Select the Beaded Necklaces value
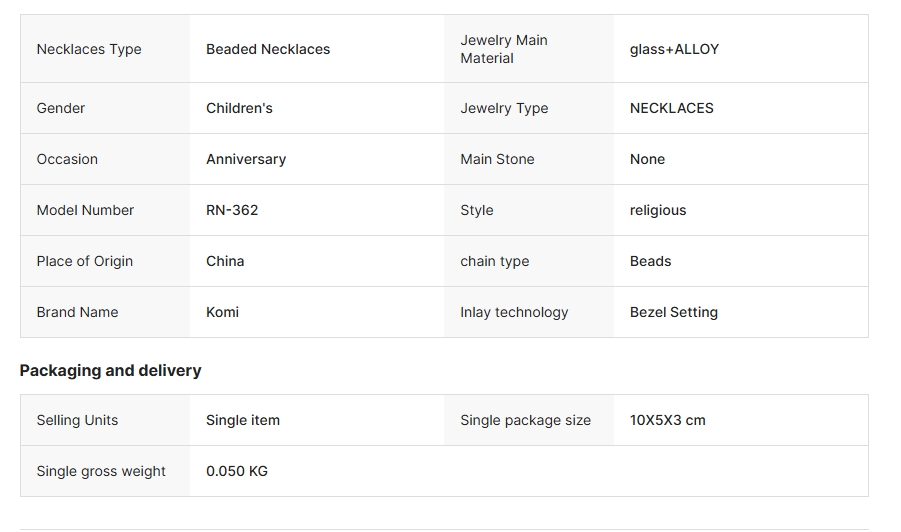This screenshot has width=901, height=532. [x=268, y=49]
